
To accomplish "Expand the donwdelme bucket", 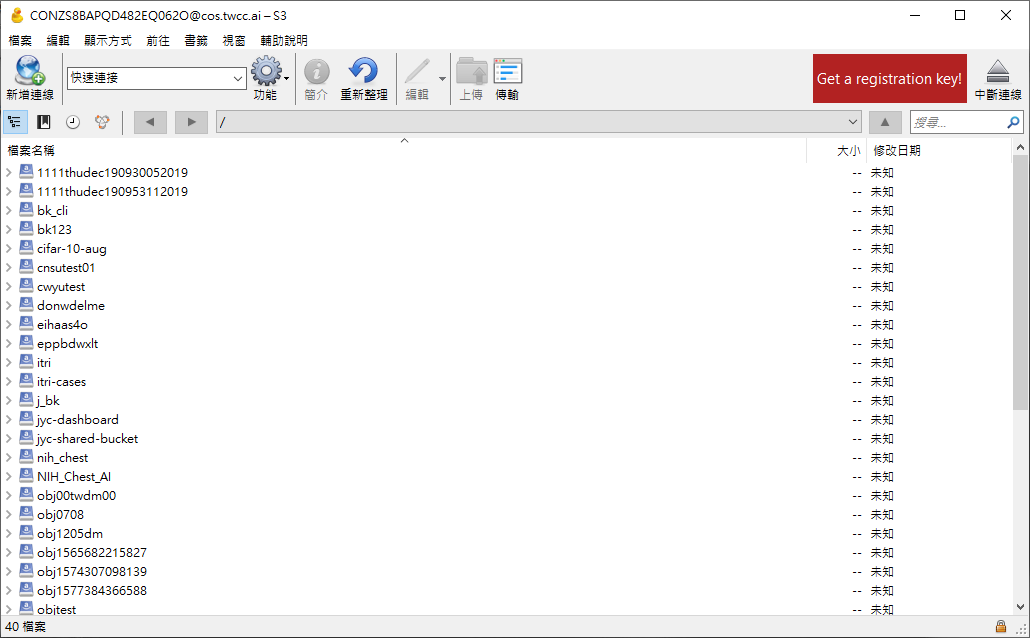I will pyautogui.click(x=9, y=306).
